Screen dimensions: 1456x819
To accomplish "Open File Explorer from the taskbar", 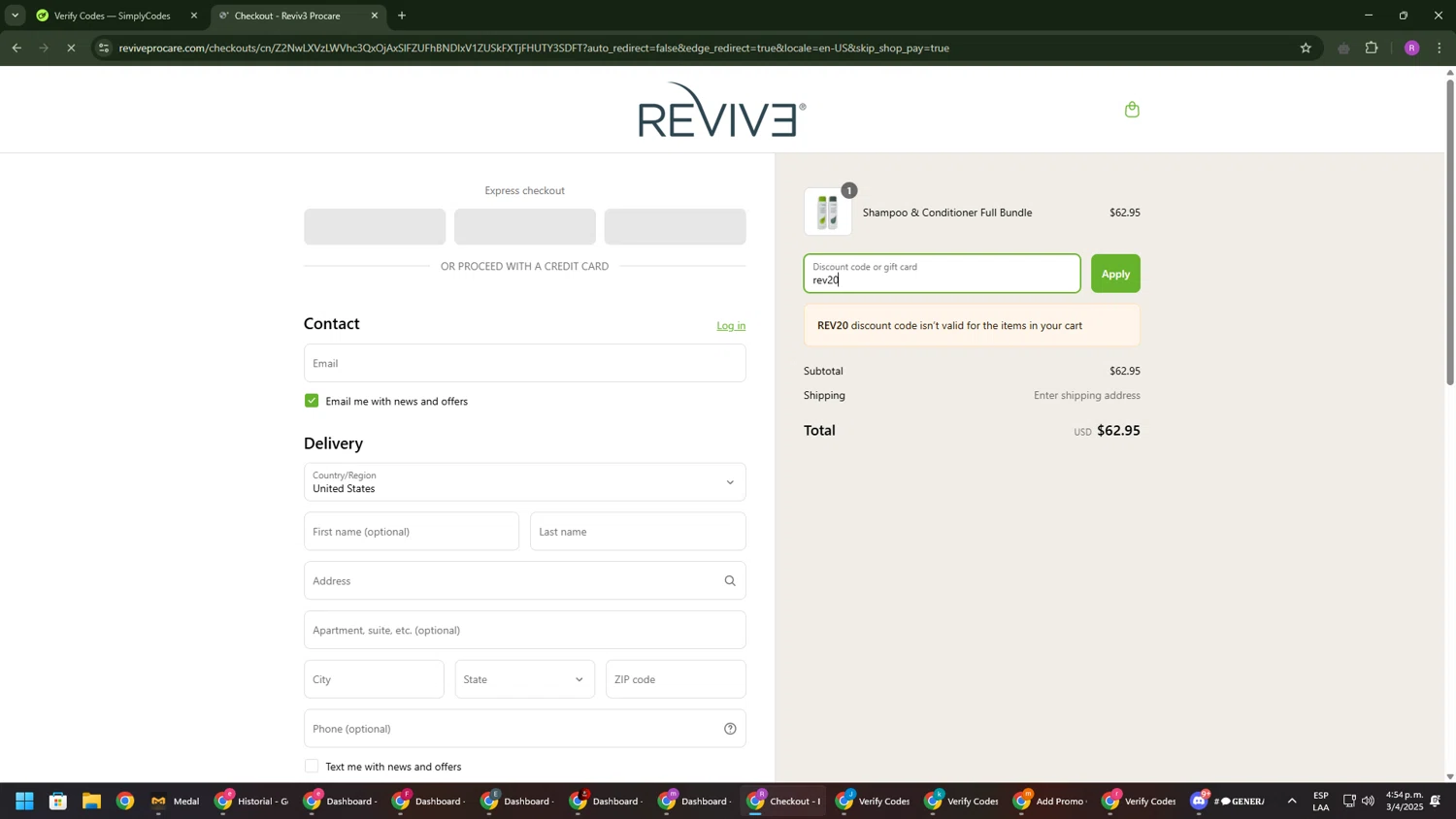I will [x=91, y=802].
